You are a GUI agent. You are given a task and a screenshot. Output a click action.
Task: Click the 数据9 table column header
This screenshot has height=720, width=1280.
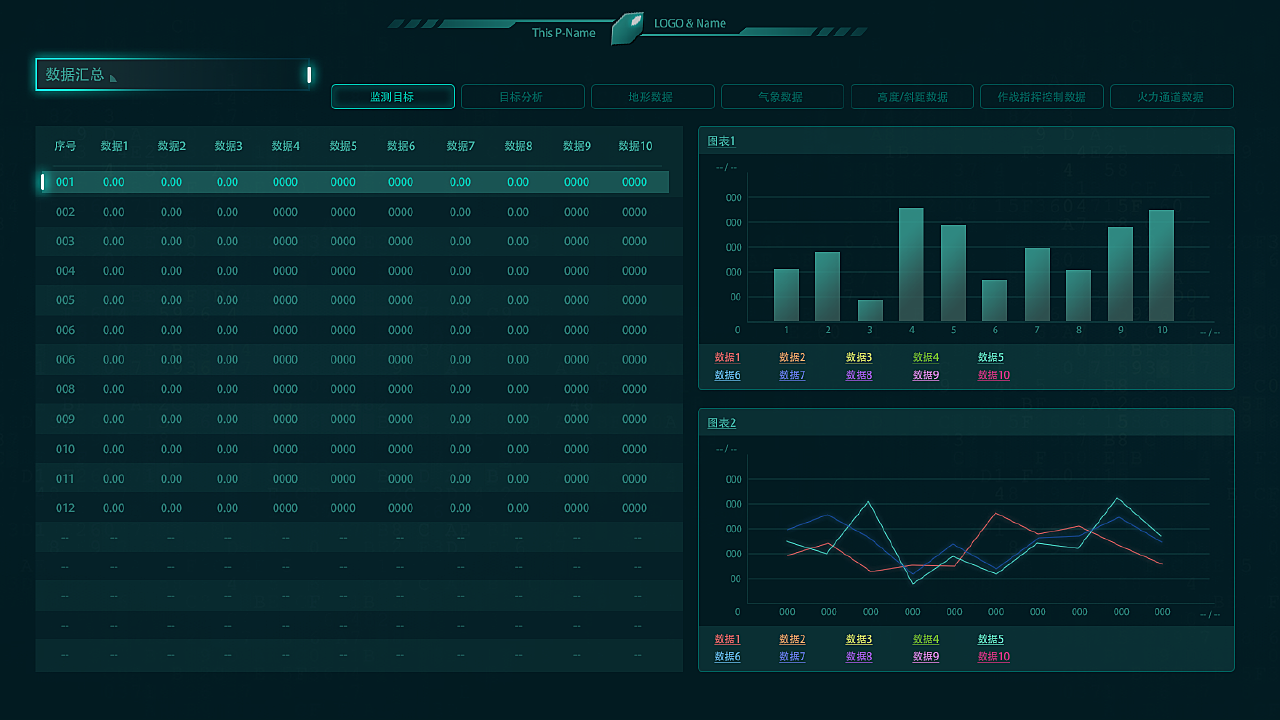point(577,146)
